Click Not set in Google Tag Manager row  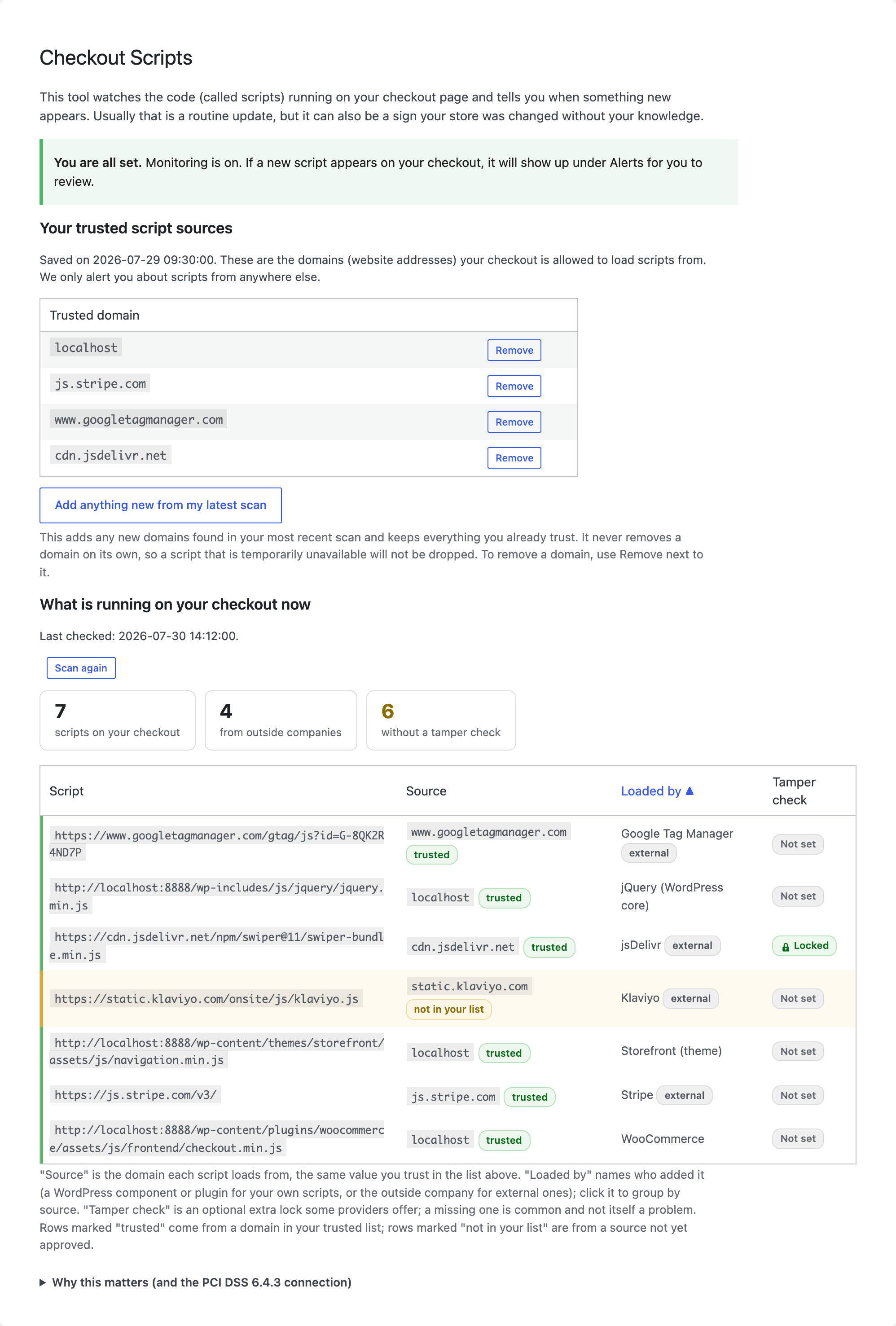click(x=798, y=844)
